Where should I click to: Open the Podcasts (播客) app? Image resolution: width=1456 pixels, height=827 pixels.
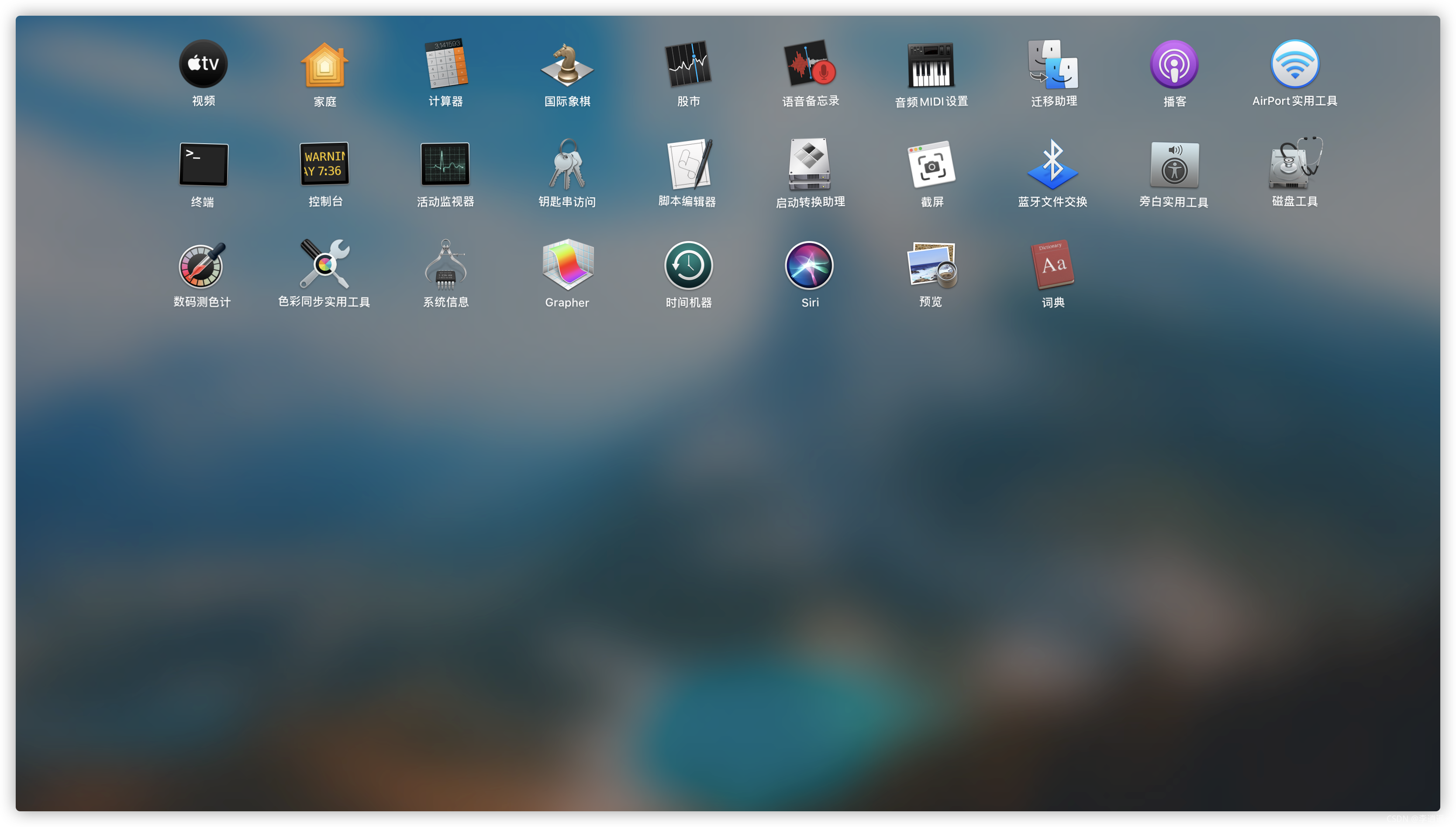pos(1174,64)
